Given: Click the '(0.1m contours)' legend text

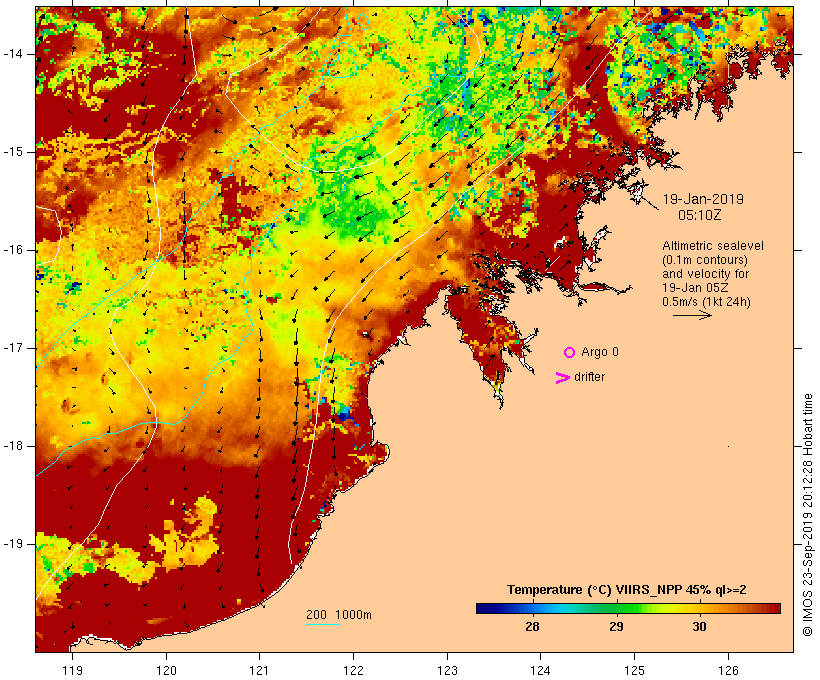Looking at the screenshot, I should 705,260.
